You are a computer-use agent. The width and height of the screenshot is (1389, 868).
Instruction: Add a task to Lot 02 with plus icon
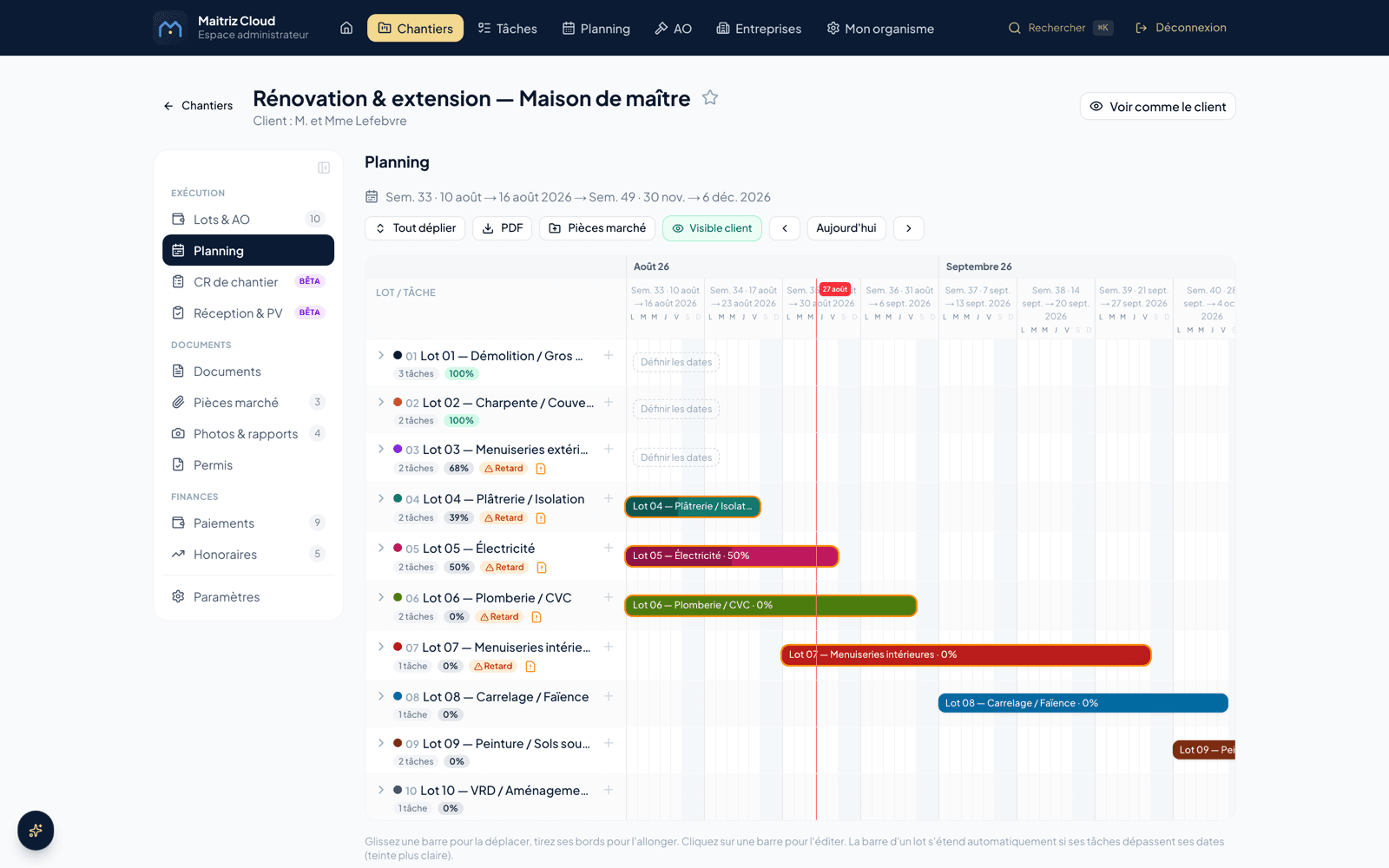609,402
